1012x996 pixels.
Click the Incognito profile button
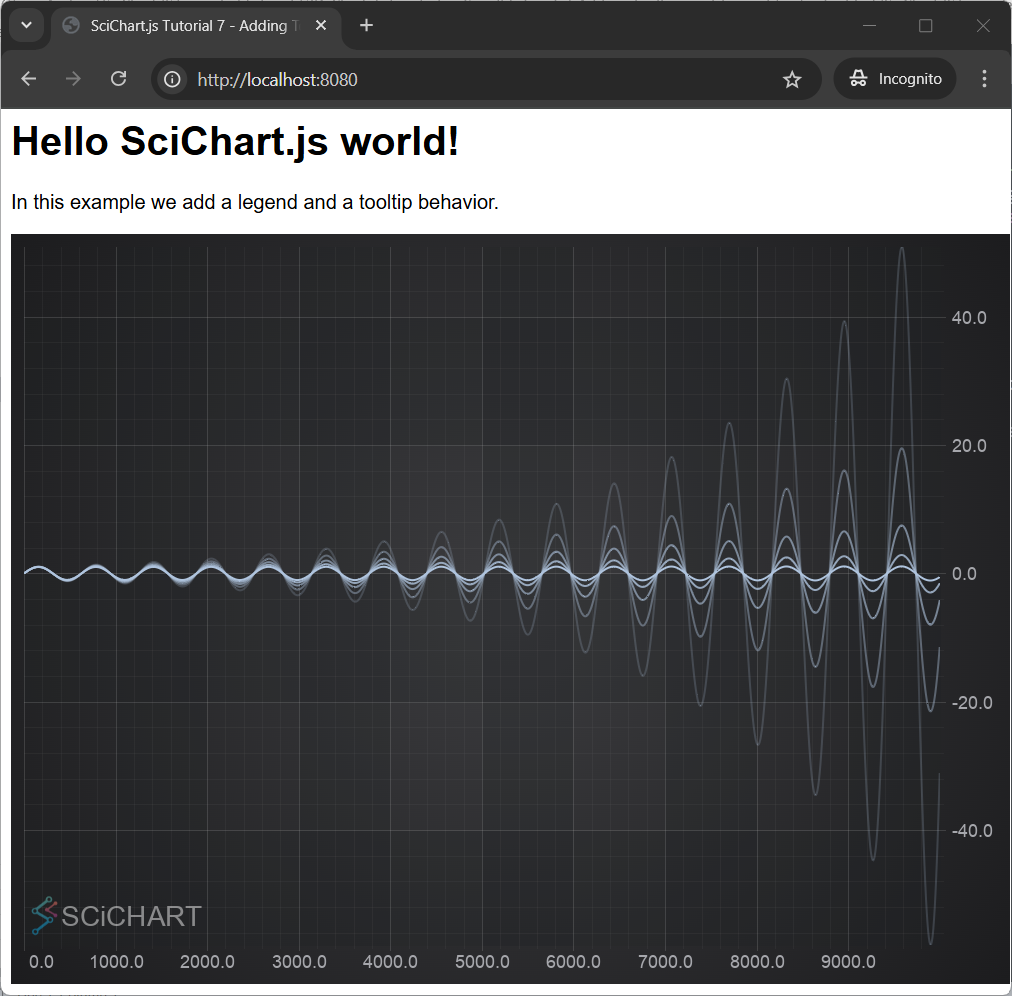(895, 79)
